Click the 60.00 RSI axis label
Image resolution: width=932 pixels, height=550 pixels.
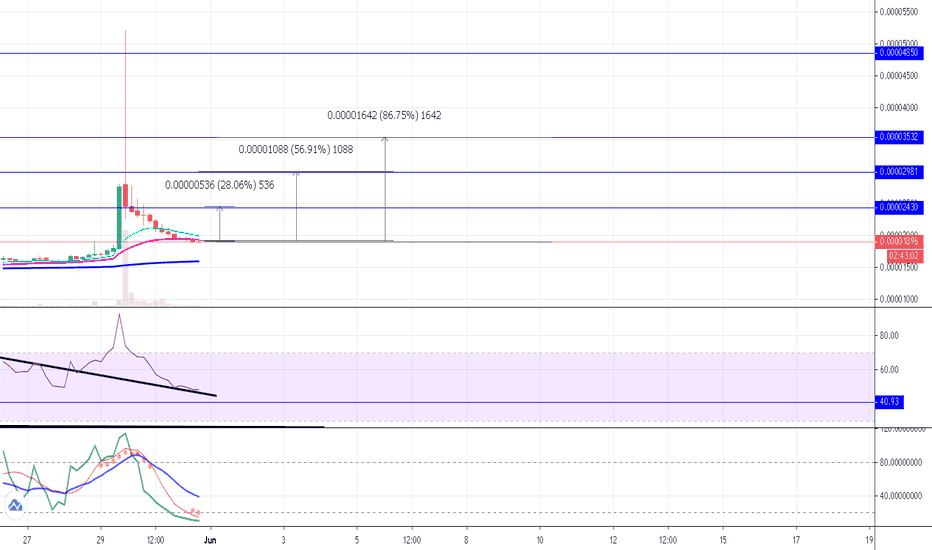coord(889,370)
